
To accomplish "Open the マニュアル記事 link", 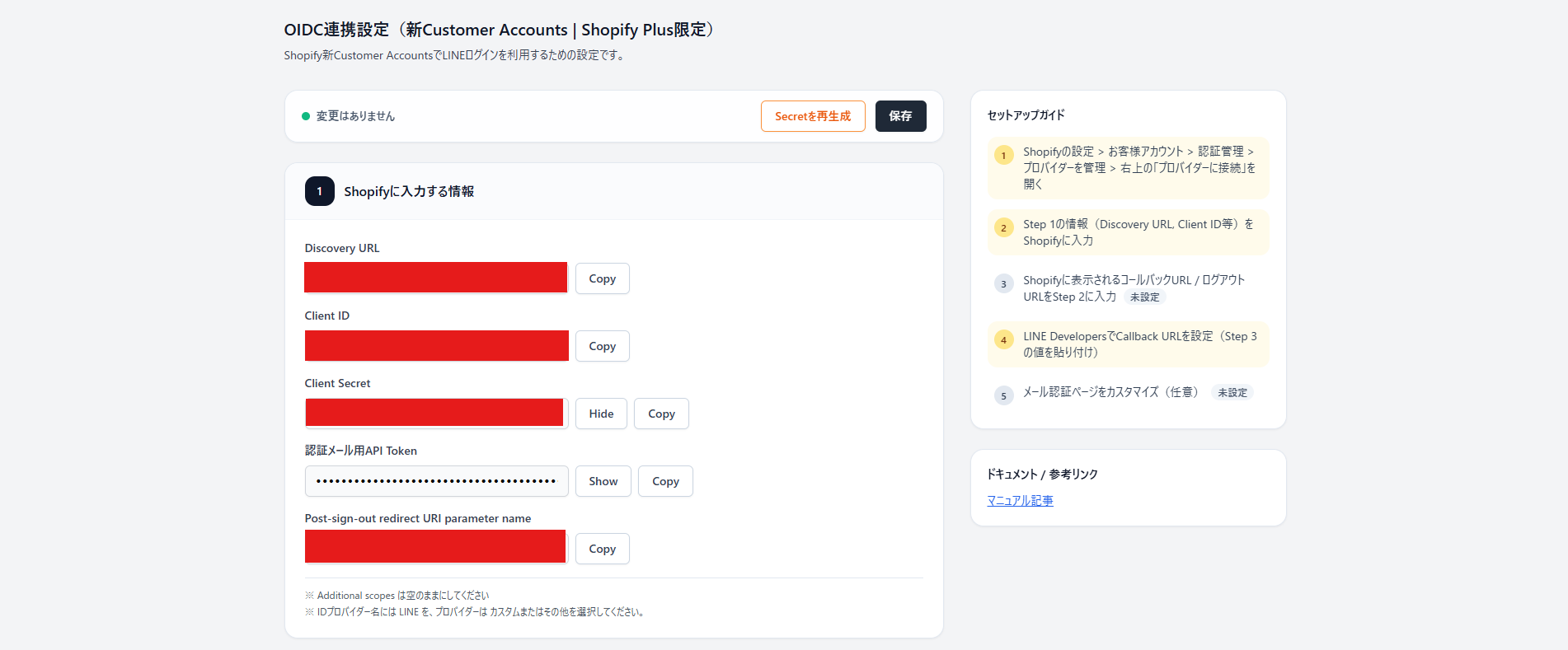I will tap(1020, 501).
